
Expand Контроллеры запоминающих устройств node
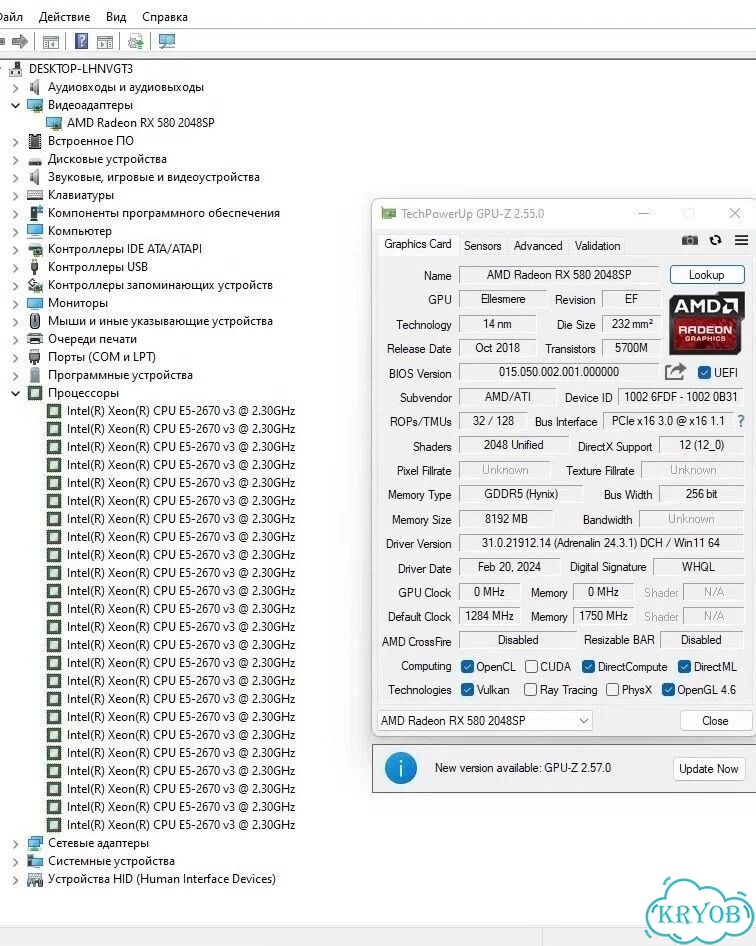point(16,285)
